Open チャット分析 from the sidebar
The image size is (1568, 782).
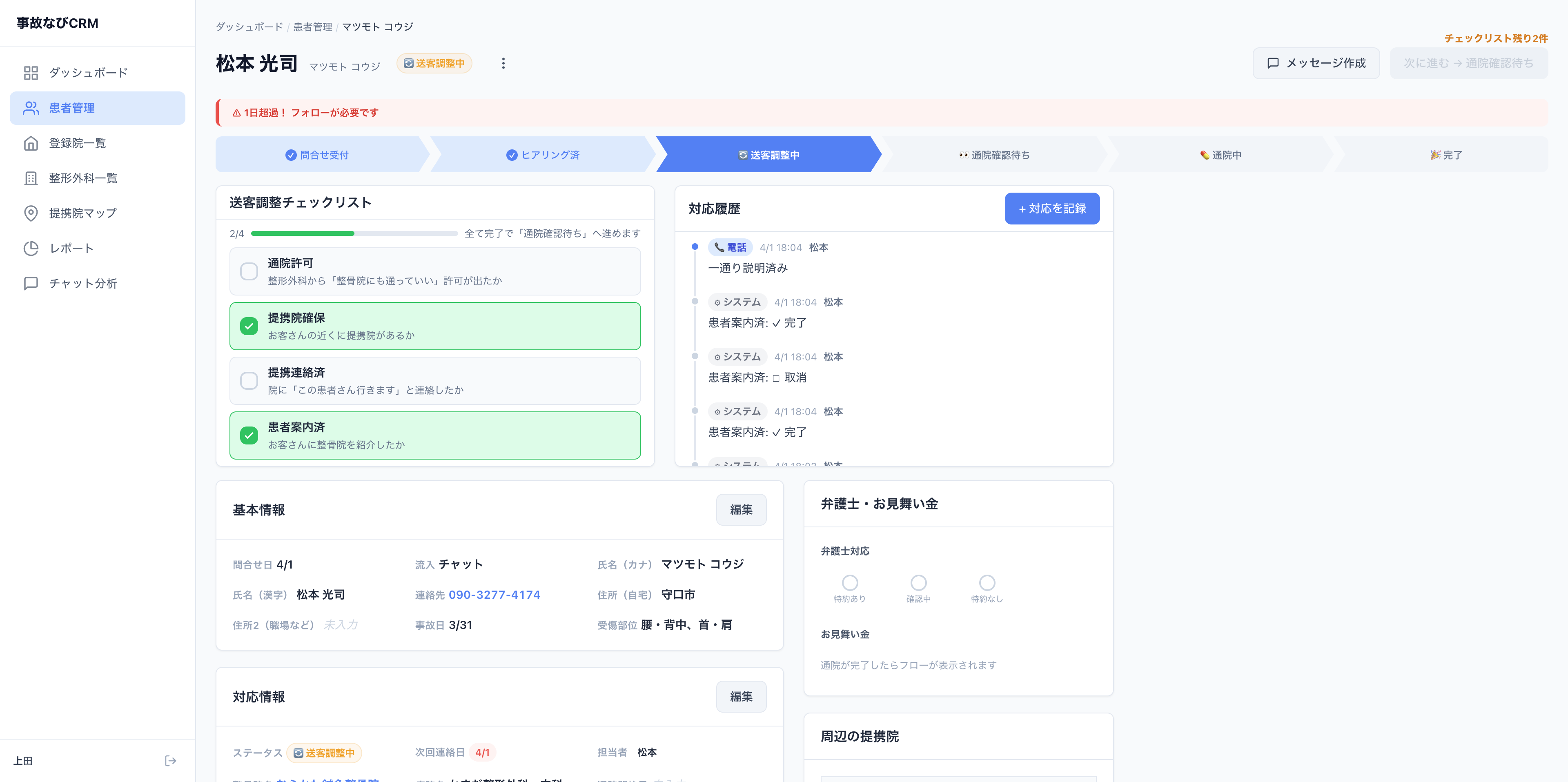(x=83, y=282)
